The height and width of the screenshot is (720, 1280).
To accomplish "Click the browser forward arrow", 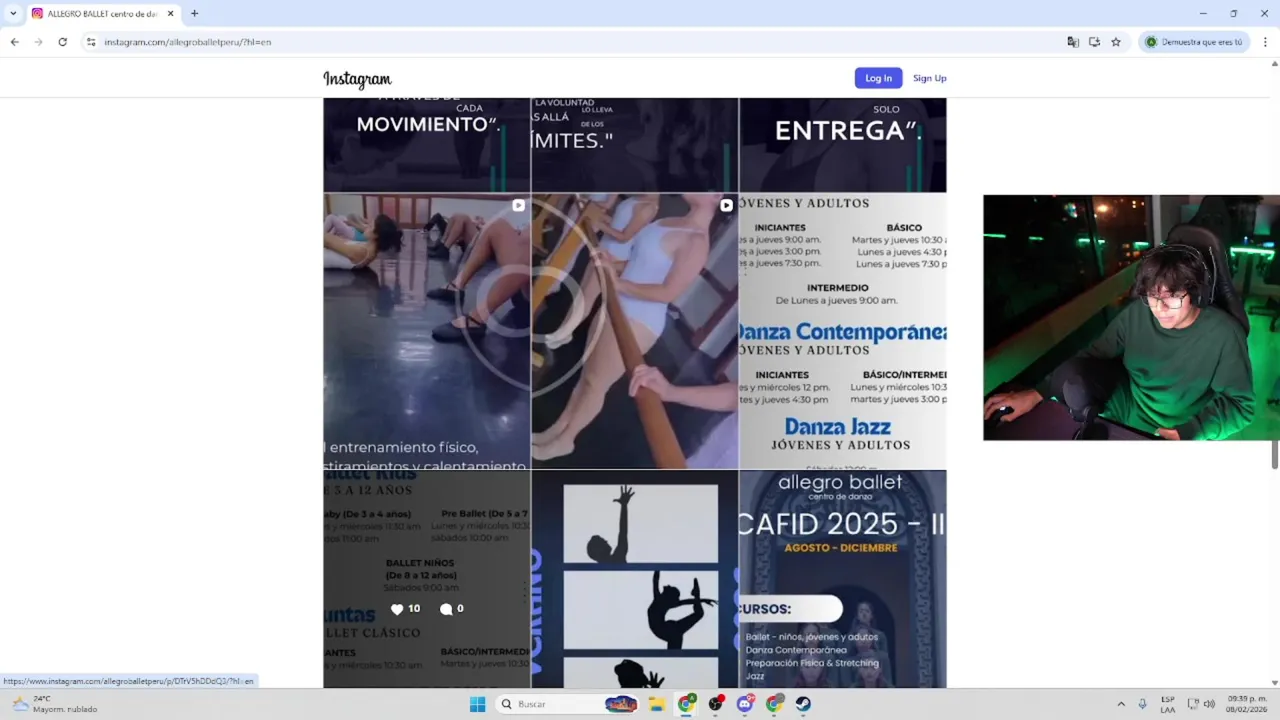I will tap(38, 42).
